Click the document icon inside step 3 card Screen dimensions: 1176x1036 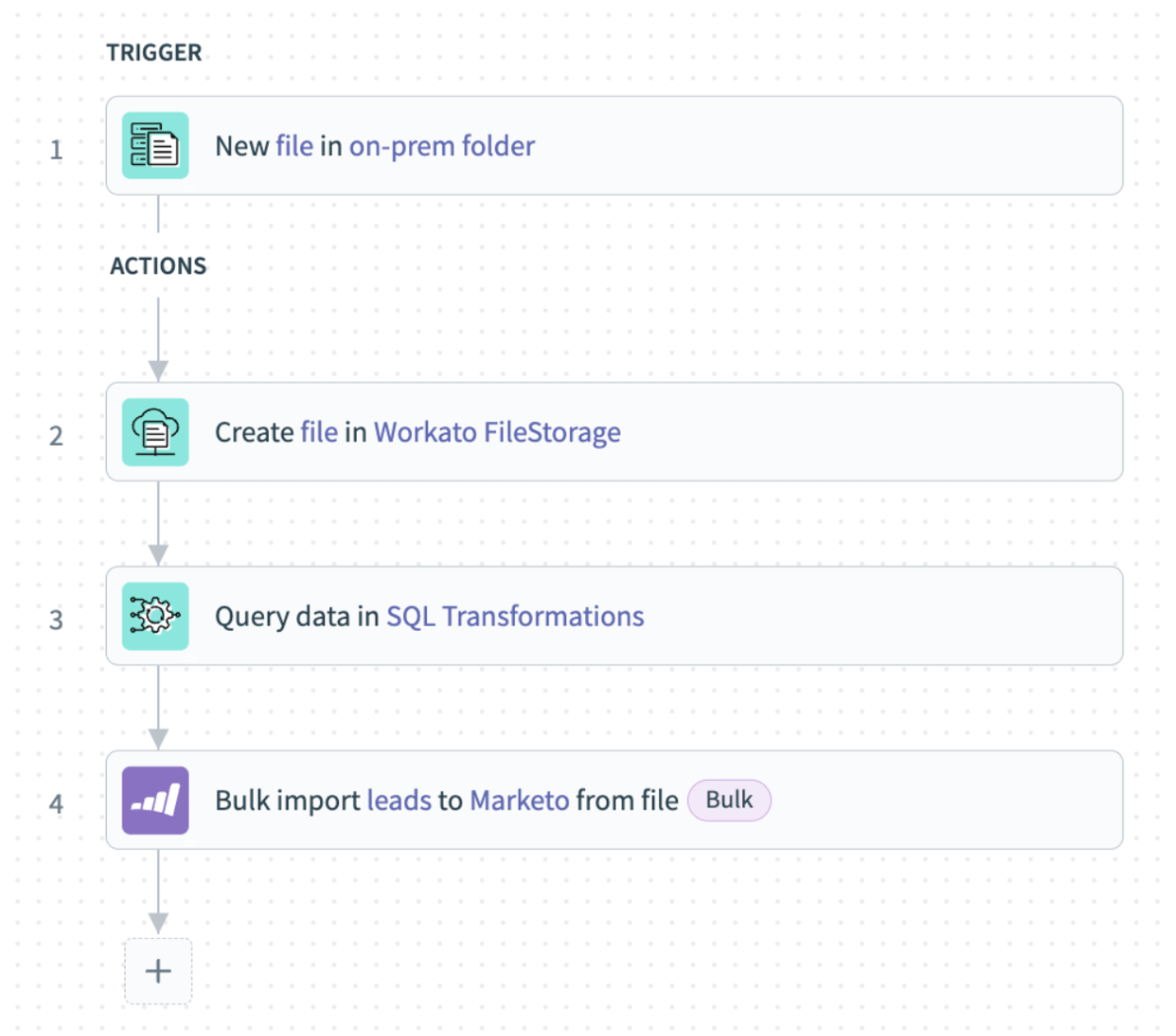[x=155, y=616]
